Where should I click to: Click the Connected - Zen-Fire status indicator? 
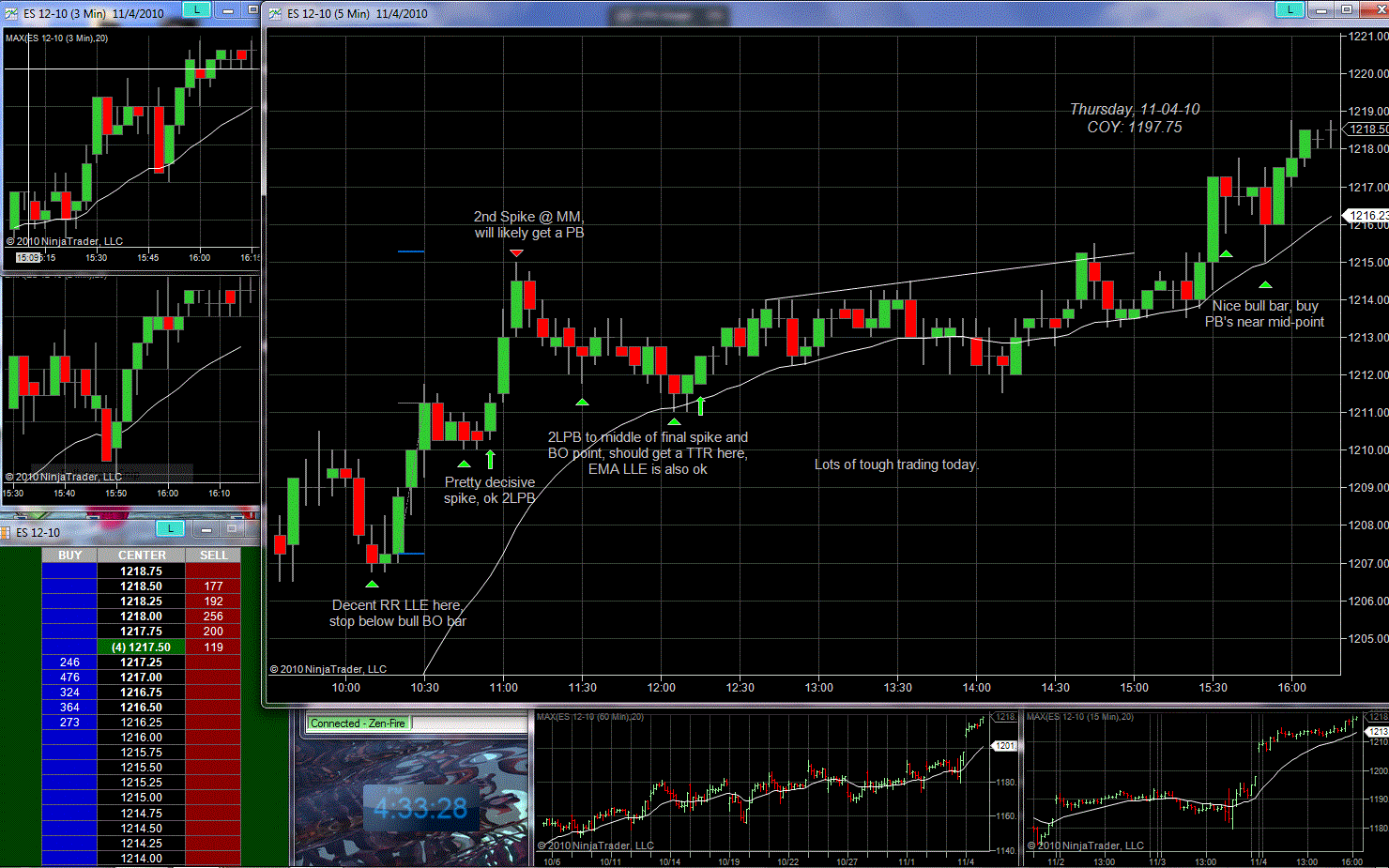click(x=358, y=723)
